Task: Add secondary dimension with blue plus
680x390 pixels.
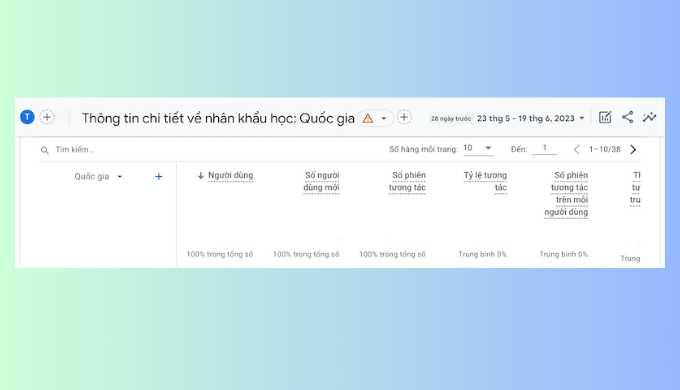Action: click(x=159, y=177)
